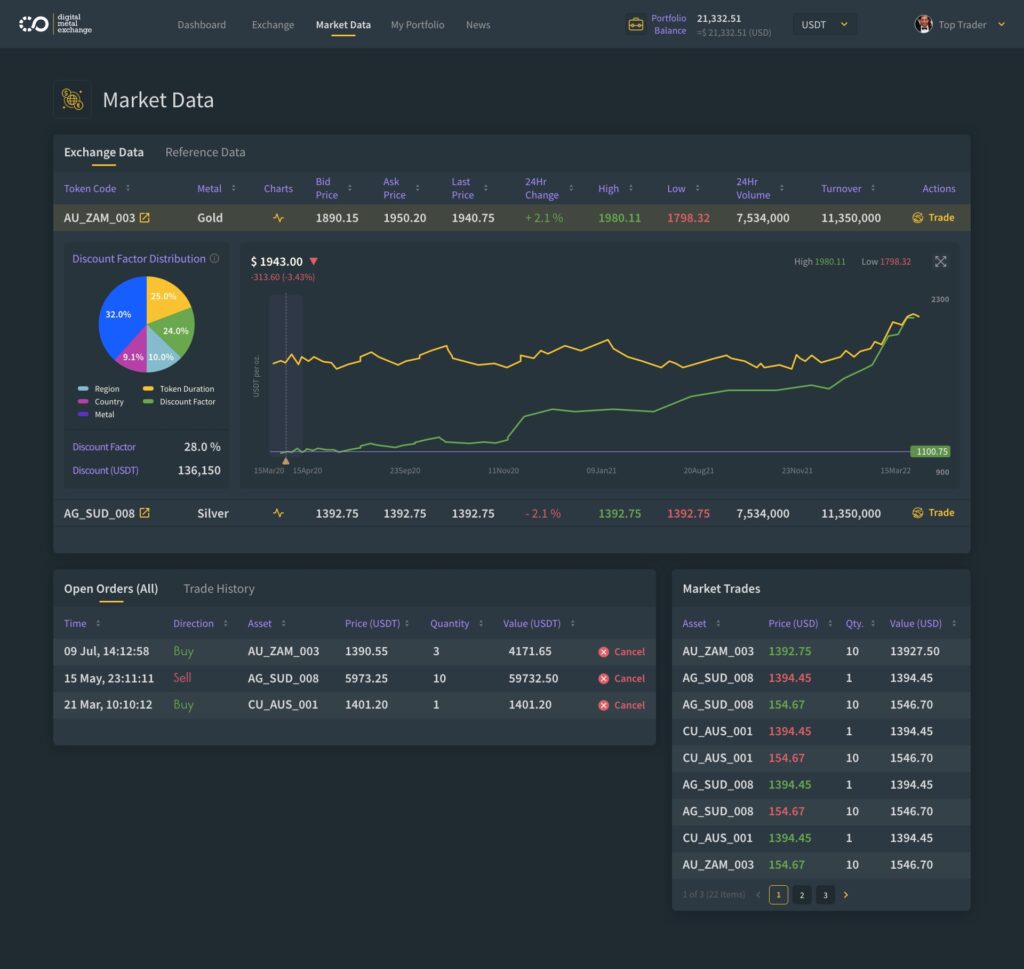
Task: Toggle the chart icon in Silver row
Action: (x=278, y=513)
